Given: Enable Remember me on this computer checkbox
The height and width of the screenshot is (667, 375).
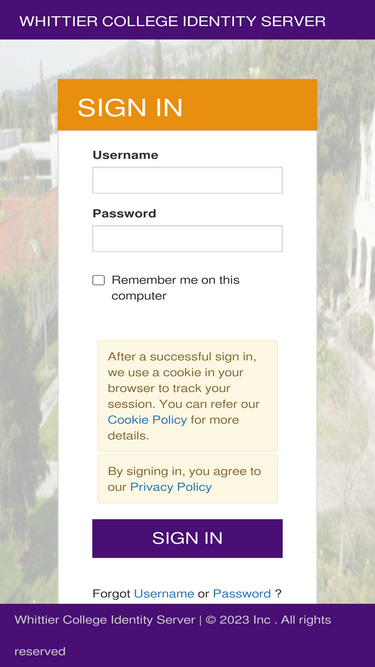Looking at the screenshot, I should (x=99, y=280).
